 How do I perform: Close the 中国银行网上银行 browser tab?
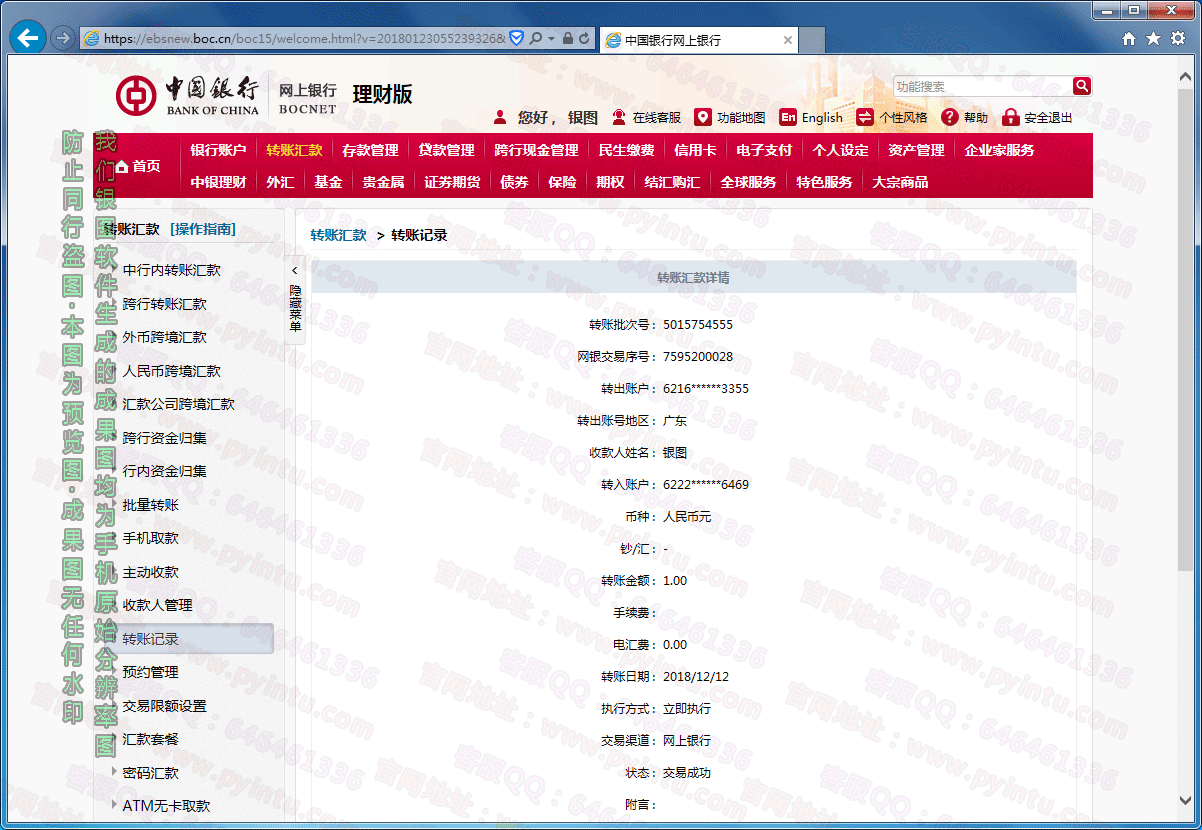(x=788, y=40)
